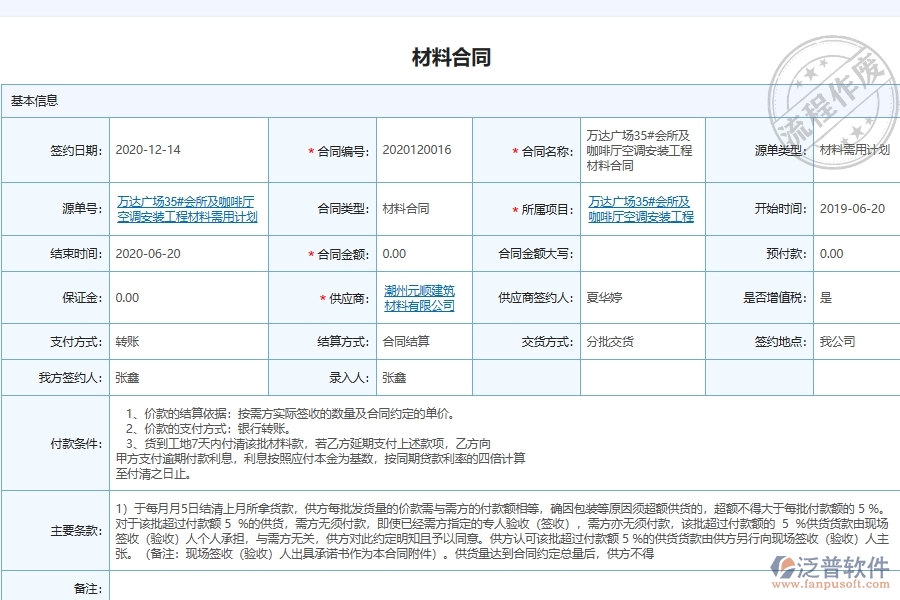Click the 供应商签约人 name 夏华婷
The width and height of the screenshot is (900, 600).
point(603,297)
